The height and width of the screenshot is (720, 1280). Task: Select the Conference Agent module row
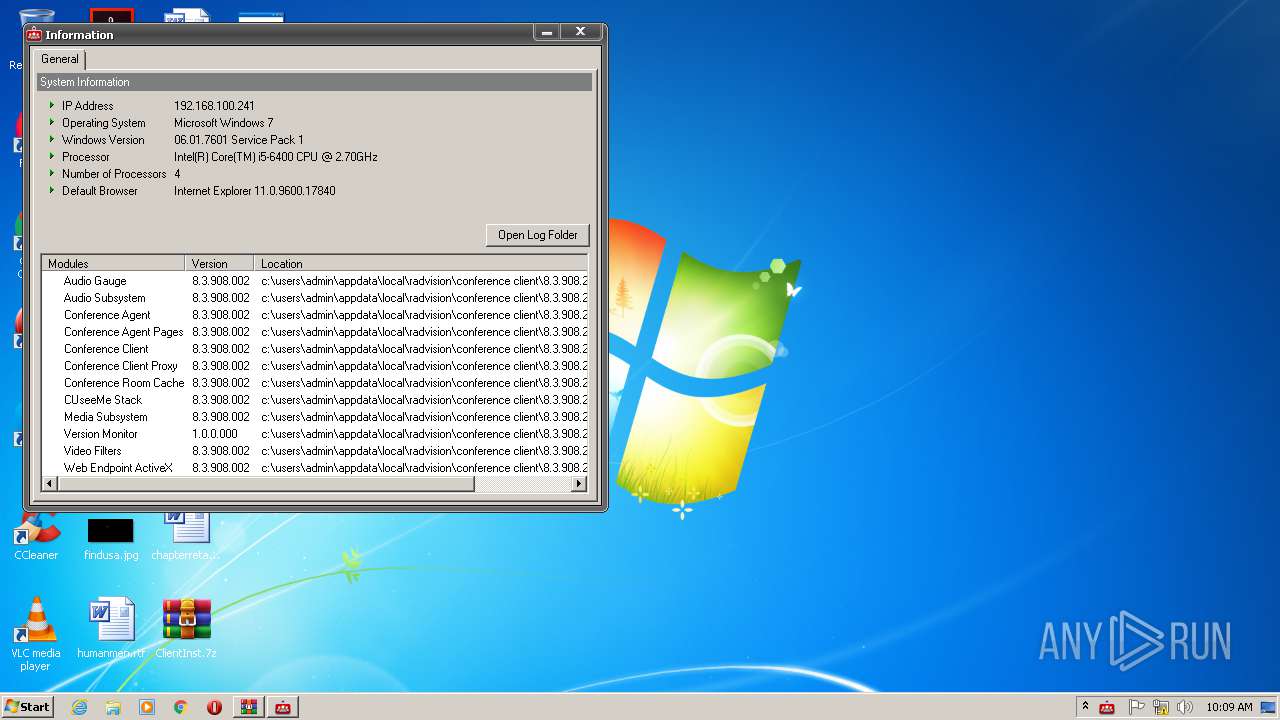(x=314, y=315)
